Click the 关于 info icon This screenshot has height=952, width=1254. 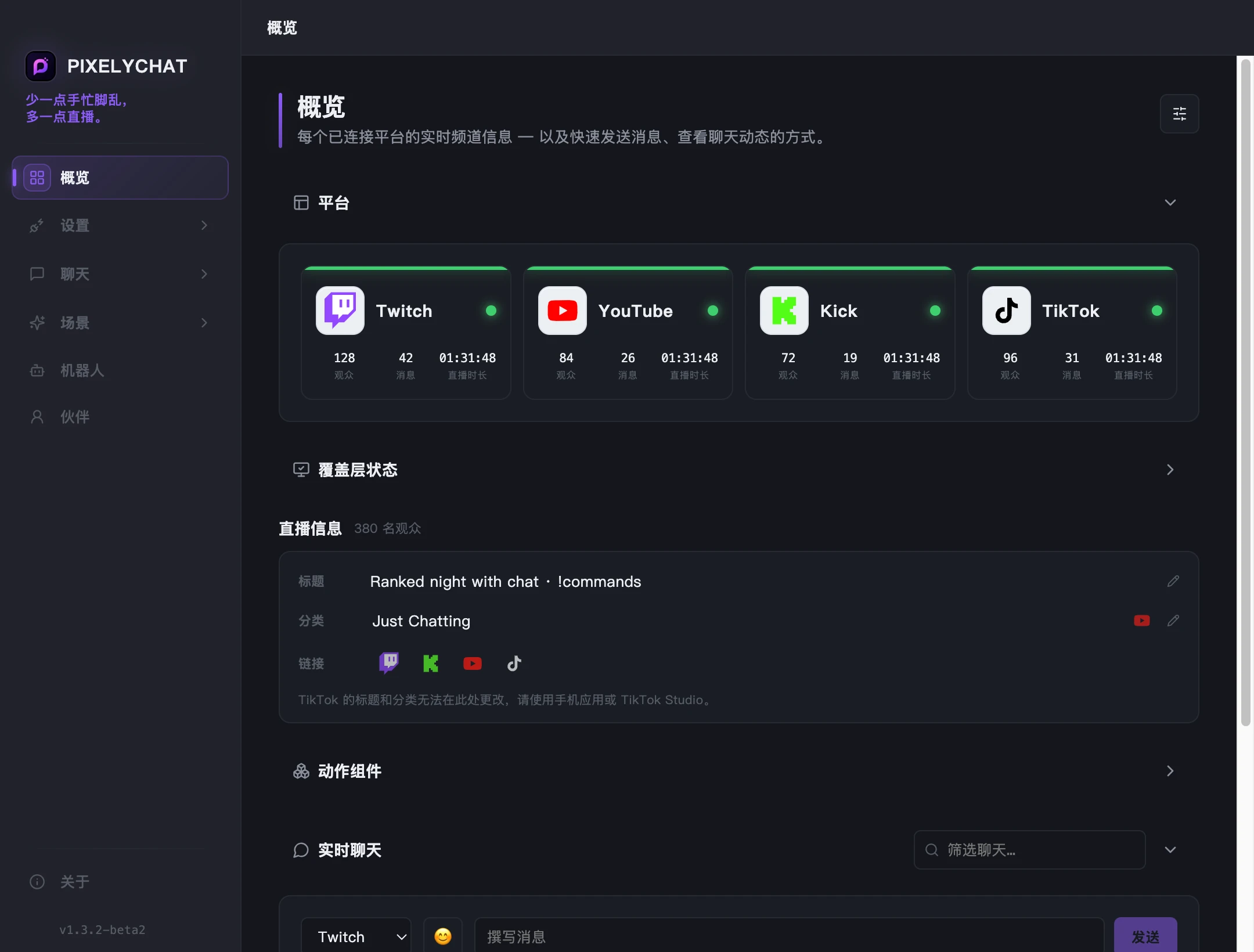(37, 882)
